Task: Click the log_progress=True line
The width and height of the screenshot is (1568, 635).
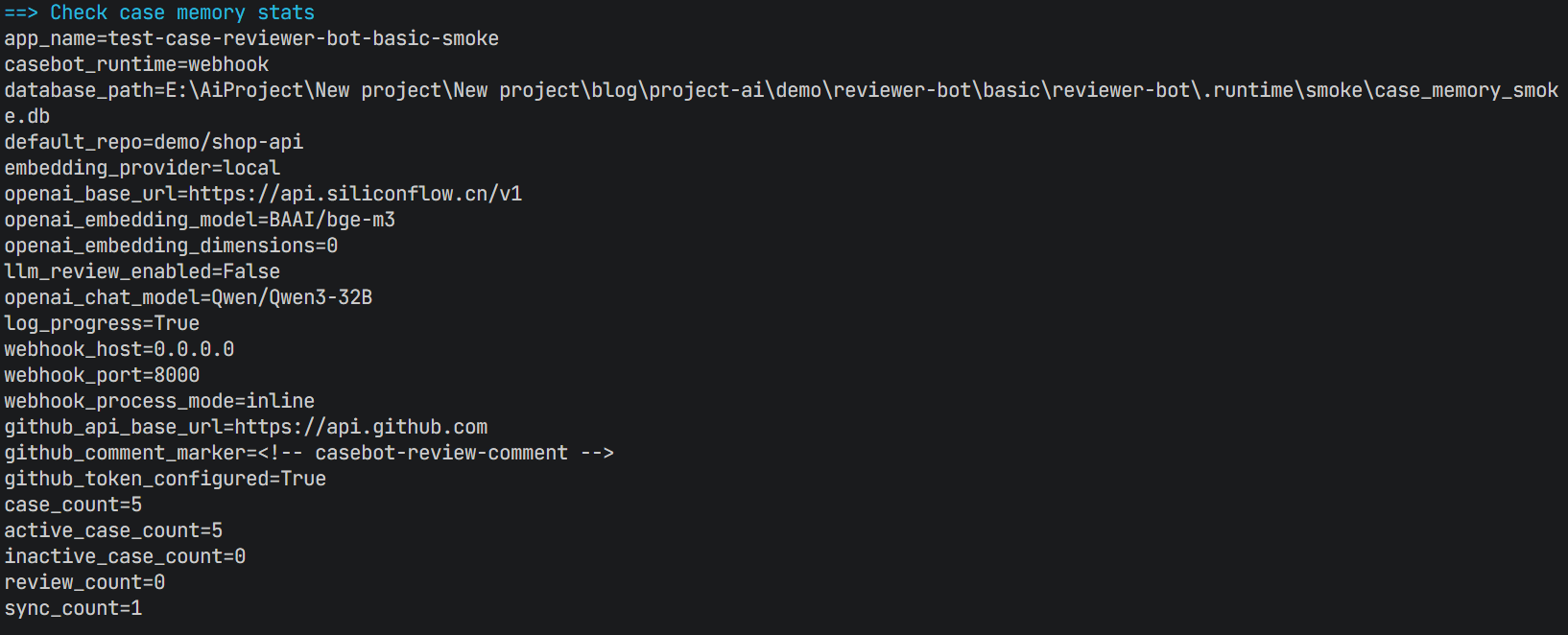Action: click(x=102, y=323)
